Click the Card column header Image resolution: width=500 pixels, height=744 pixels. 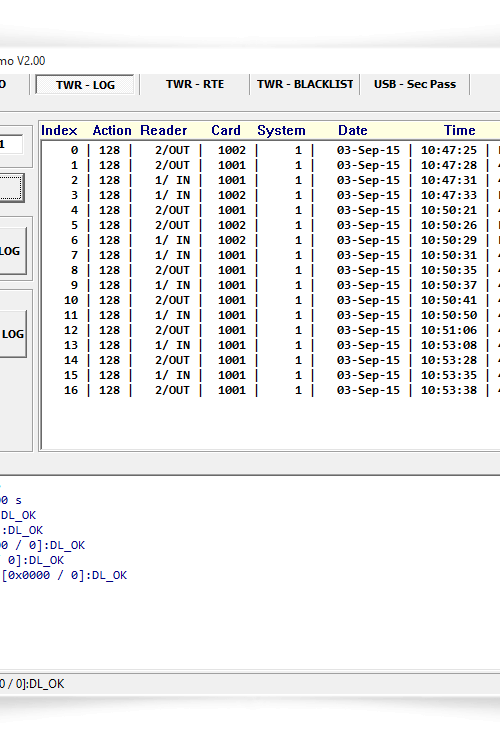pyautogui.click(x=226, y=130)
